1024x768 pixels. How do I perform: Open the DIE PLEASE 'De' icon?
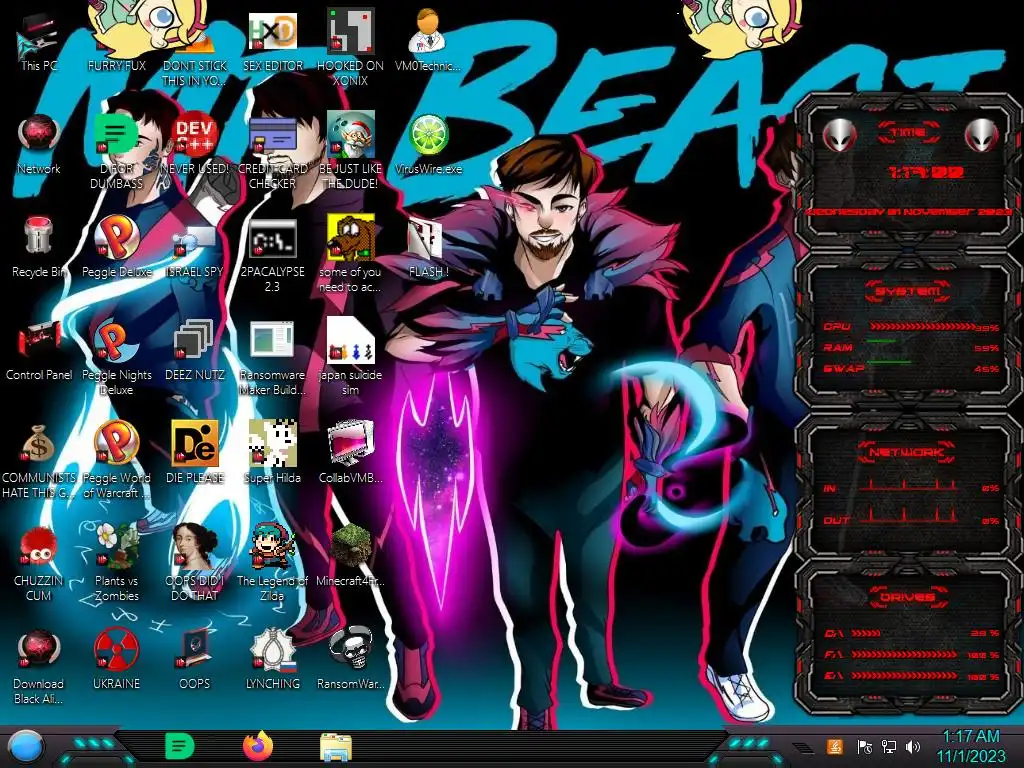[195, 452]
